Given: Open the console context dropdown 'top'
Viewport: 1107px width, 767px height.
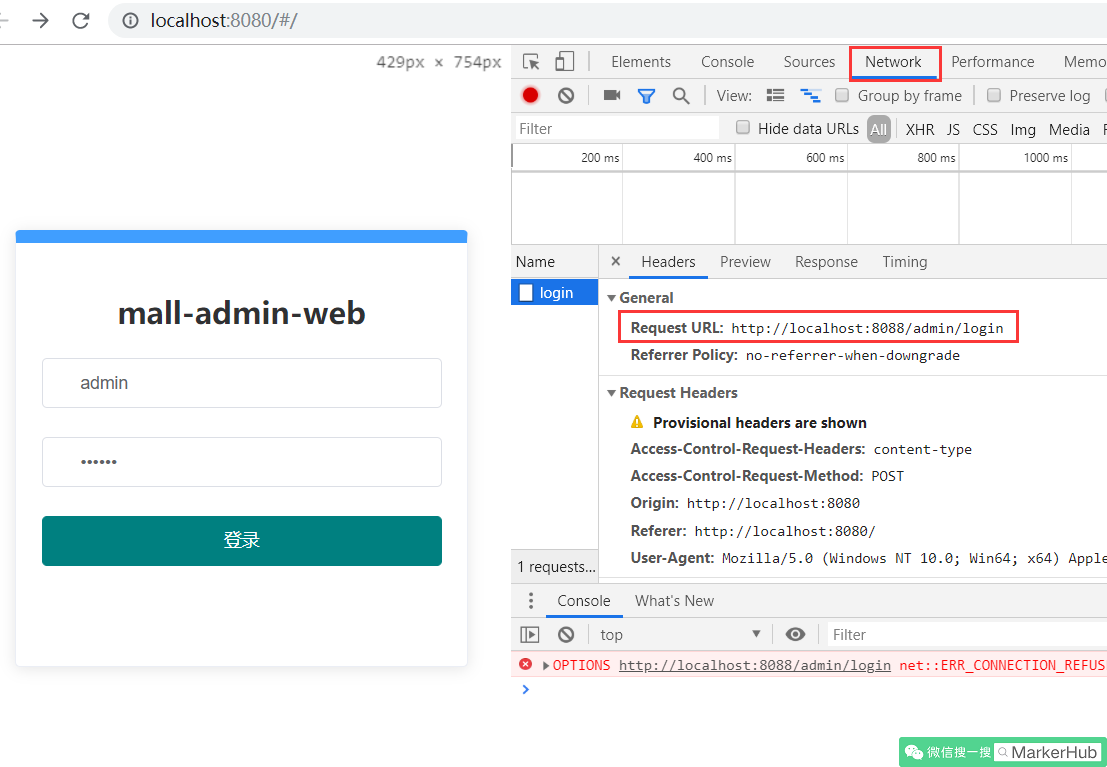Looking at the screenshot, I should pyautogui.click(x=680, y=634).
